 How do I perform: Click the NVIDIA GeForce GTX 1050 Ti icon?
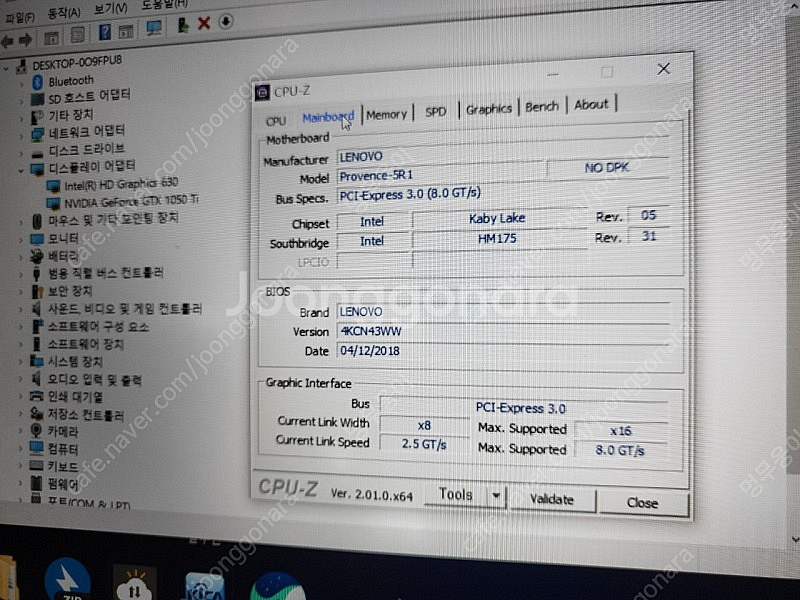(53, 204)
